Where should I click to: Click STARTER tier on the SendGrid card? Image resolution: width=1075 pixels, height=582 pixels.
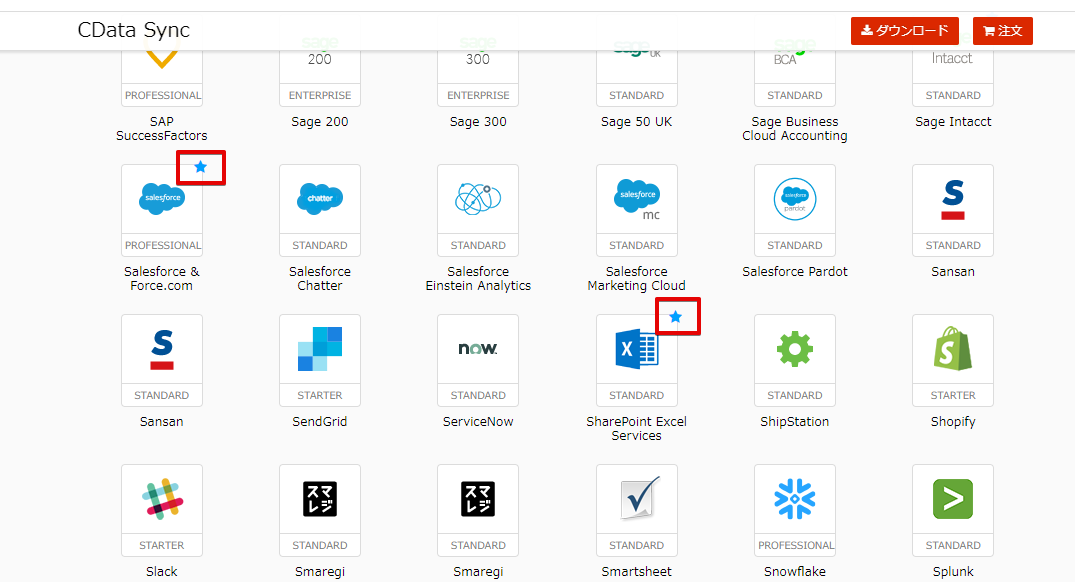click(319, 396)
